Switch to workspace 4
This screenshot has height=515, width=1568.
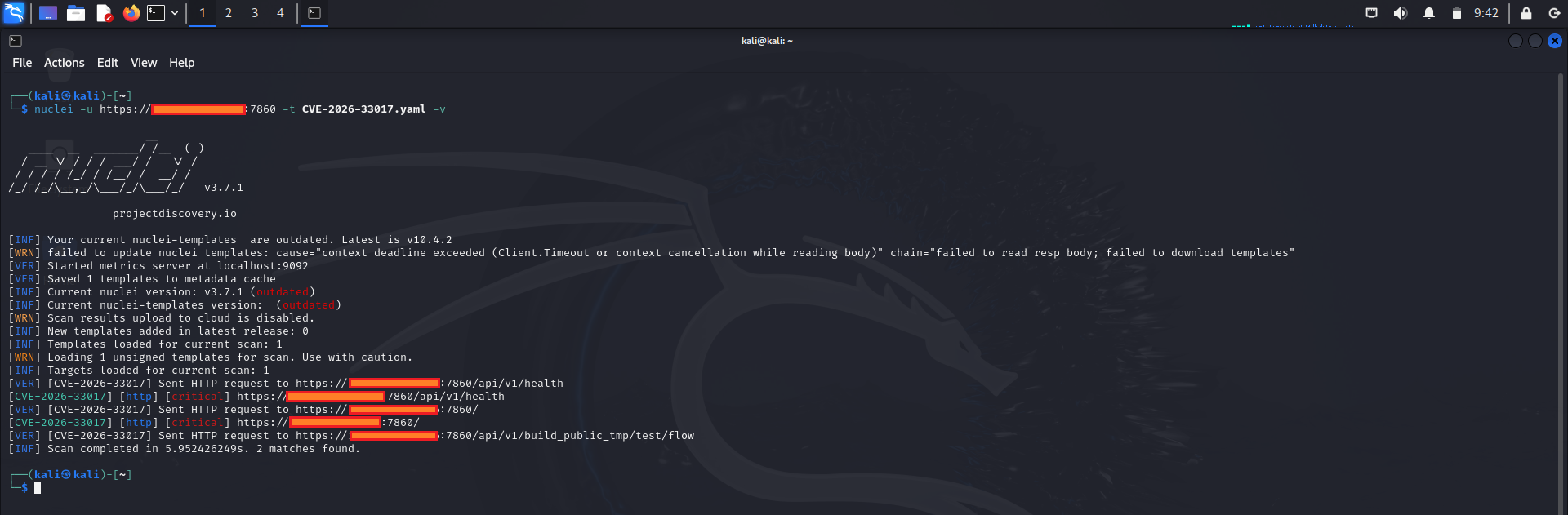click(x=278, y=12)
